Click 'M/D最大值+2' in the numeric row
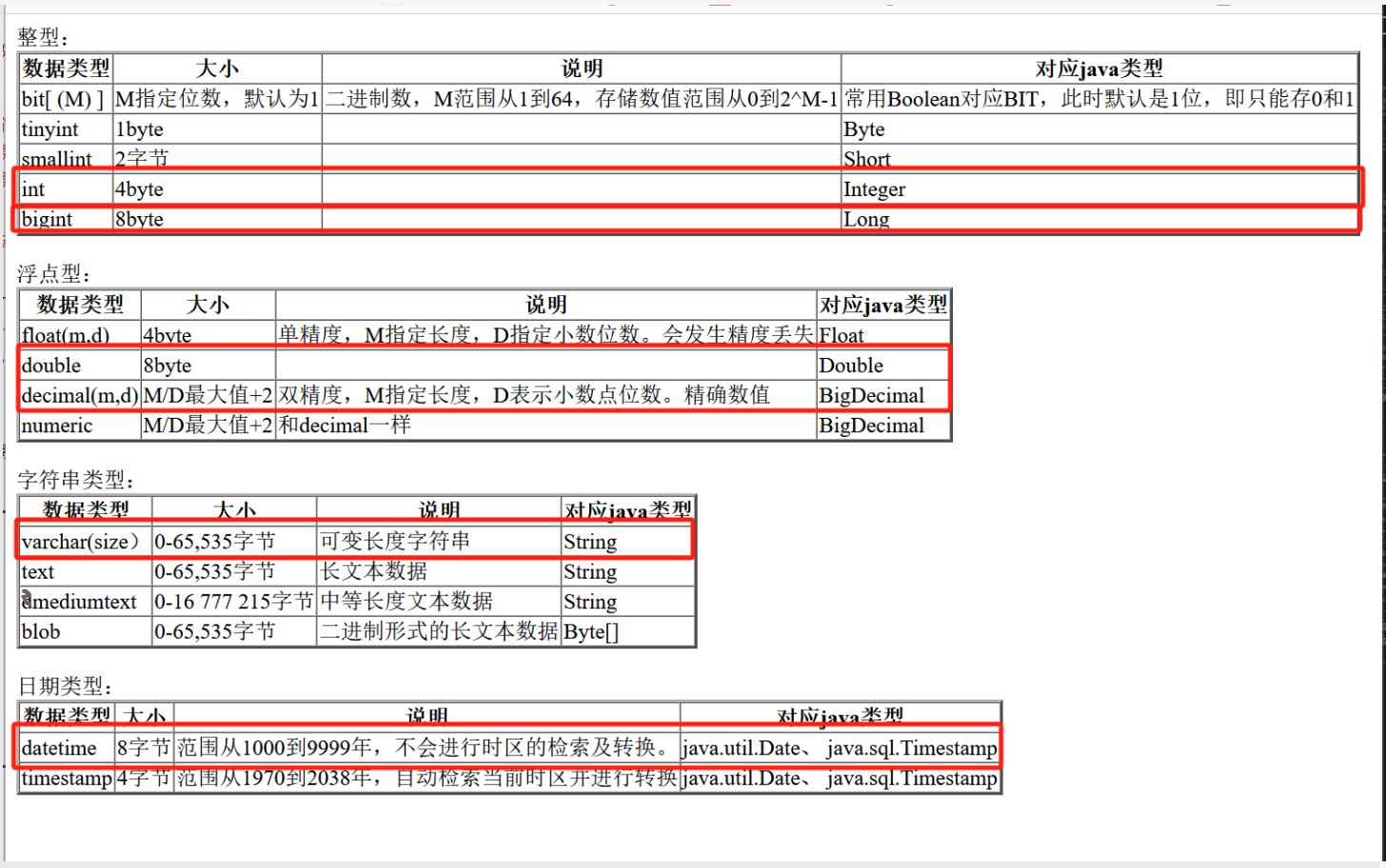 click(208, 425)
